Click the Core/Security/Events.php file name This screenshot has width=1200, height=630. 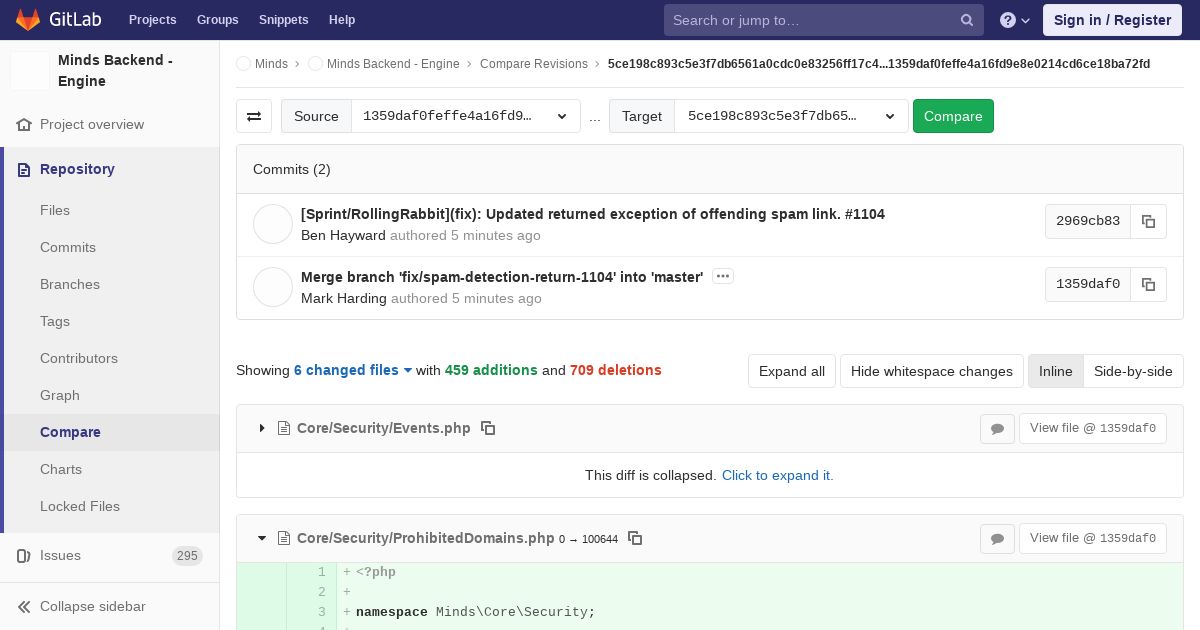click(x=384, y=428)
